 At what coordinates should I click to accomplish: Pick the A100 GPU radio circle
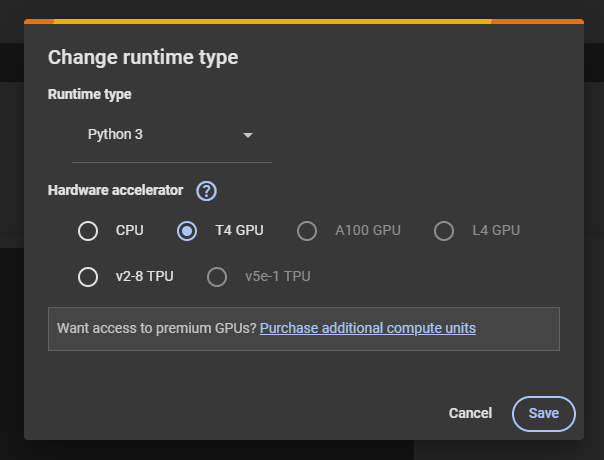pyautogui.click(x=307, y=231)
